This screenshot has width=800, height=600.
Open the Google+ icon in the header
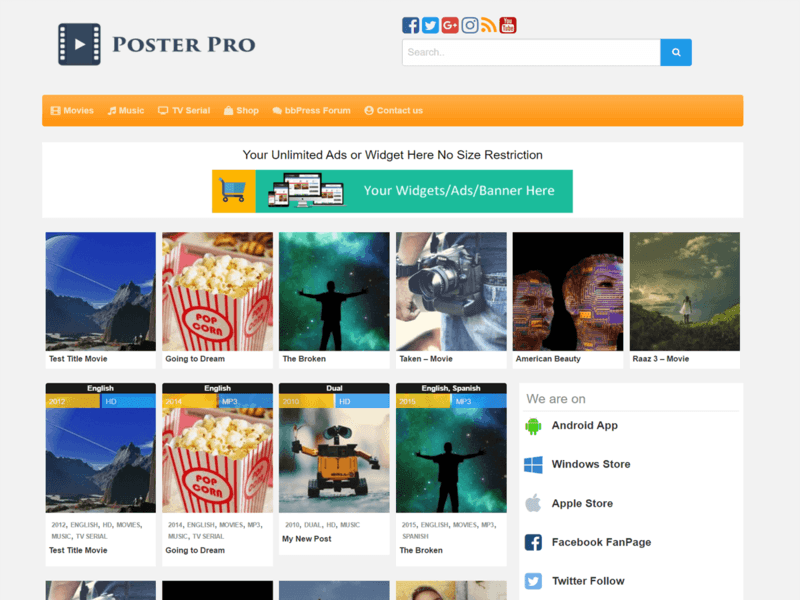click(450, 25)
